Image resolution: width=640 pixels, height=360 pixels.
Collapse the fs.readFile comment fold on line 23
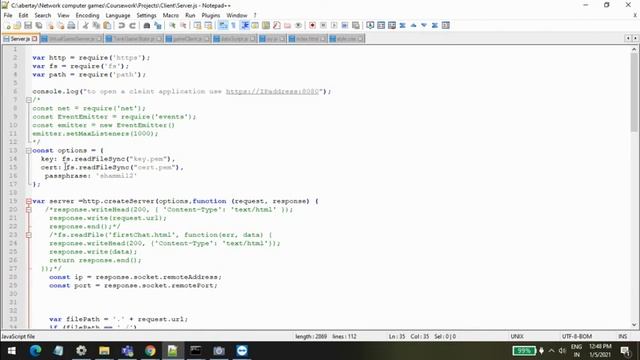coord(29,235)
